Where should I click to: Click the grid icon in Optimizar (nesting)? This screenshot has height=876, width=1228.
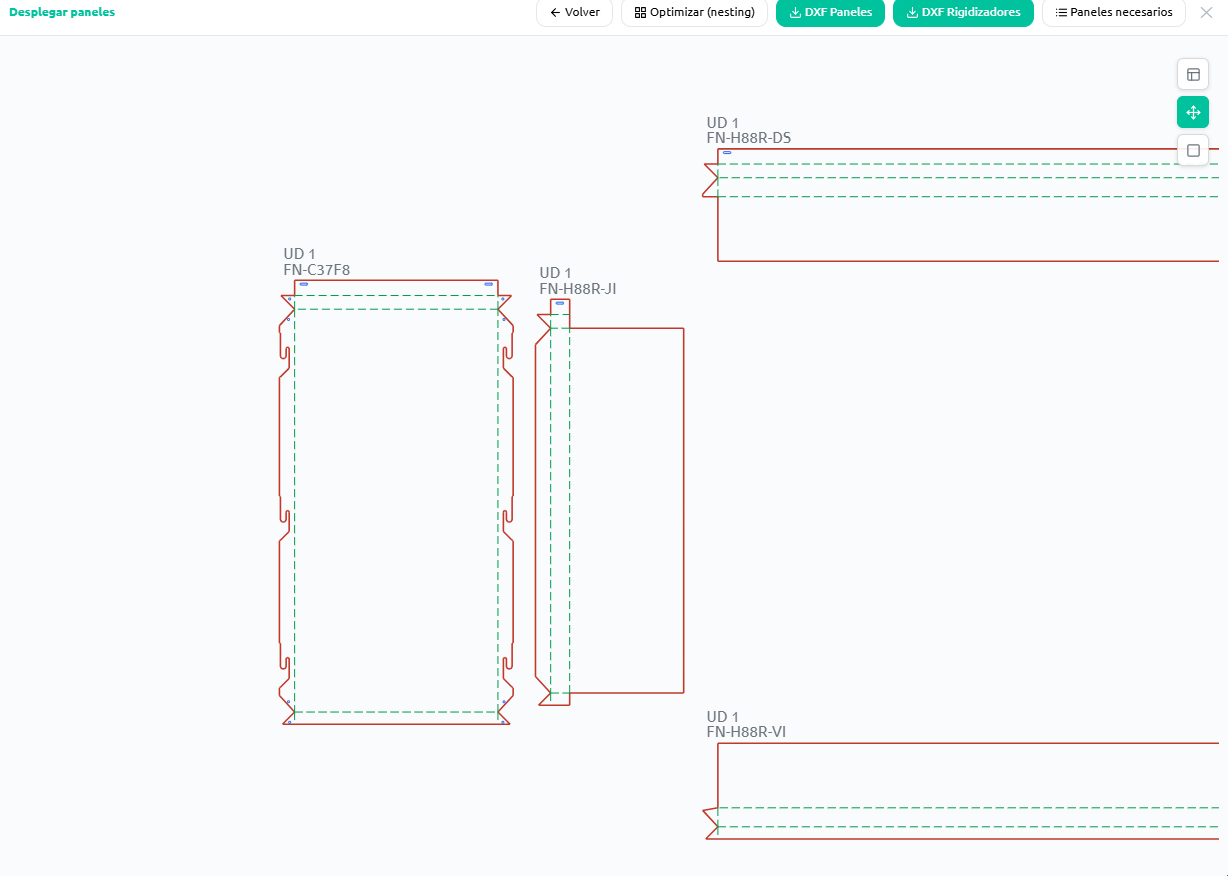(x=640, y=13)
